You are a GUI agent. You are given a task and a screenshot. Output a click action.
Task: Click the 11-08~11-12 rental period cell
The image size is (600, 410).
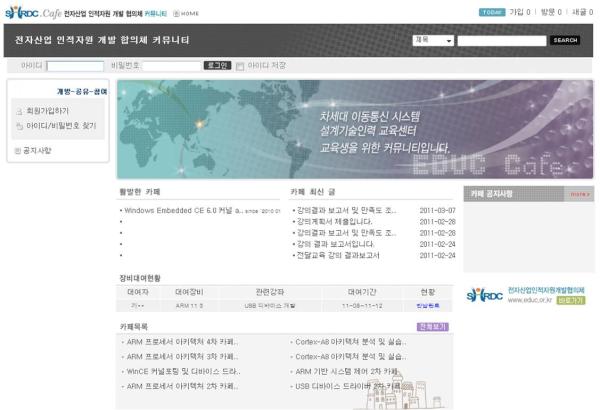click(362, 306)
